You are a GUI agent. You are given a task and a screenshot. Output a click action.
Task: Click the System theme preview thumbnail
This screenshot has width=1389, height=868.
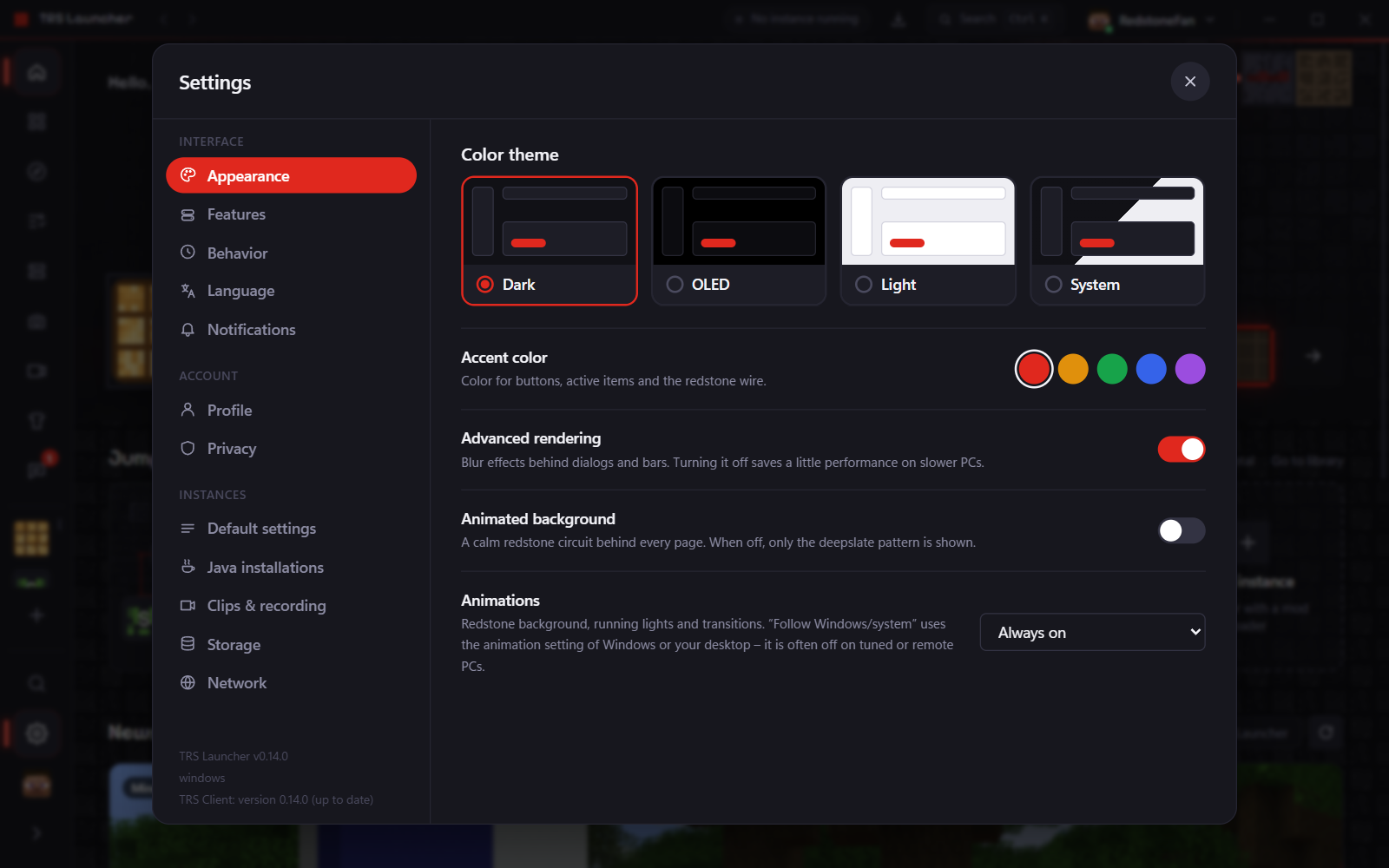click(x=1117, y=221)
